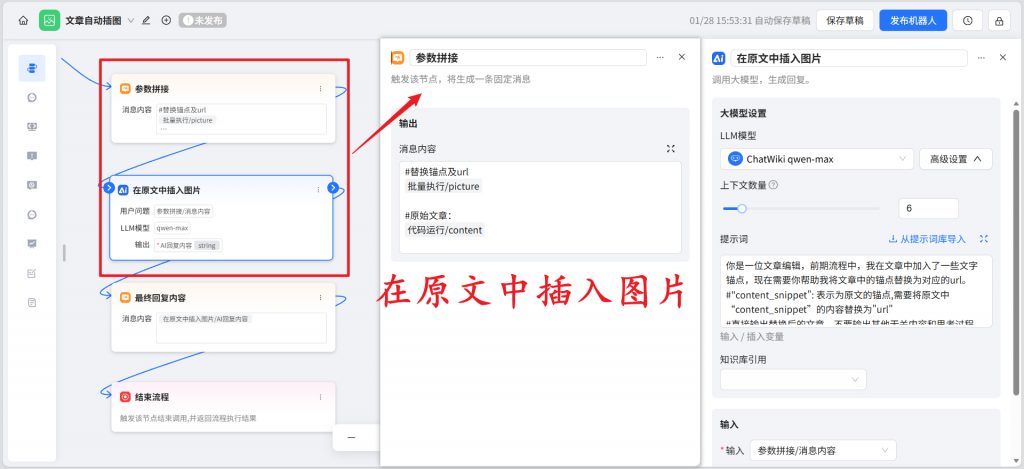Screen dimensions: 1024x469
Task: Collapse 高级设置 advanced settings
Action: (x=955, y=159)
